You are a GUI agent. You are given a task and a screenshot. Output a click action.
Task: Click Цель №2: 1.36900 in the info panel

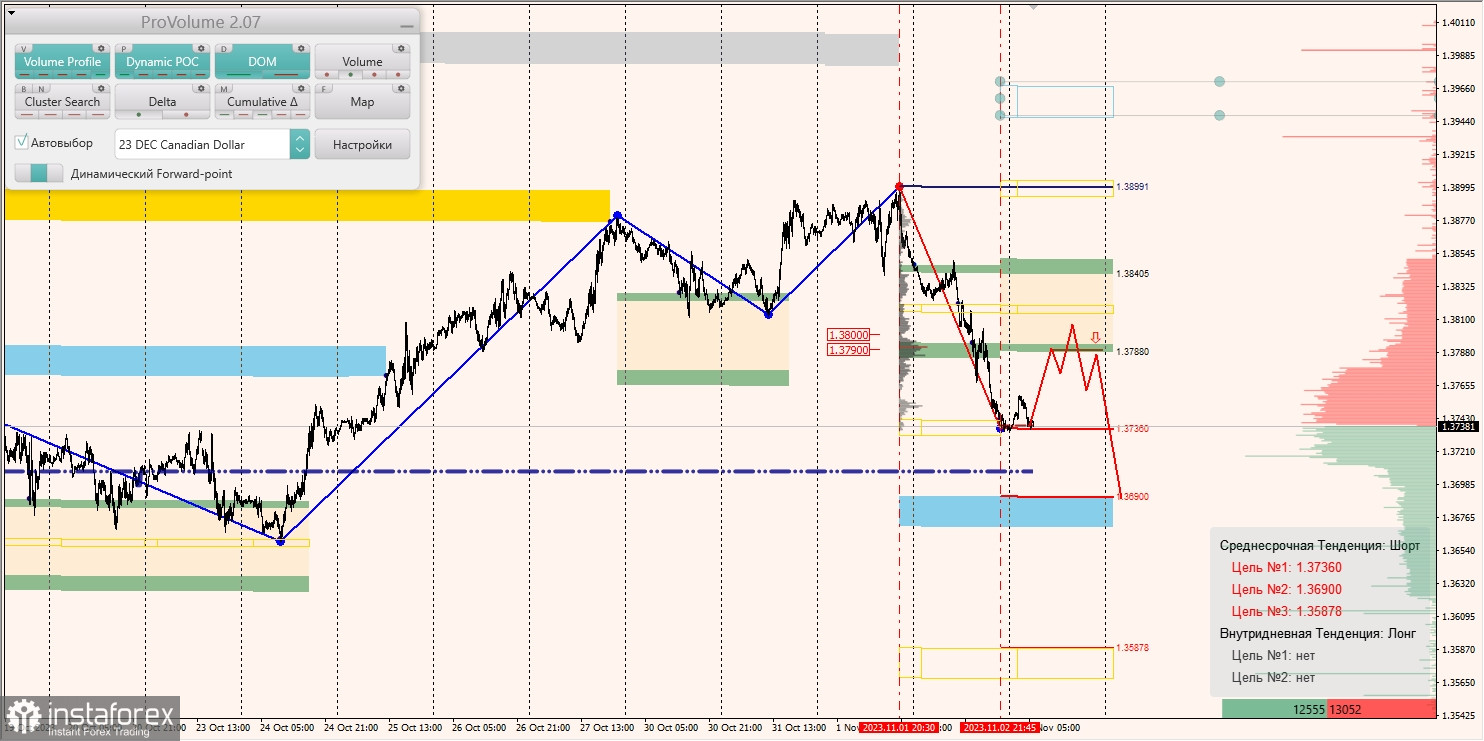point(1286,589)
